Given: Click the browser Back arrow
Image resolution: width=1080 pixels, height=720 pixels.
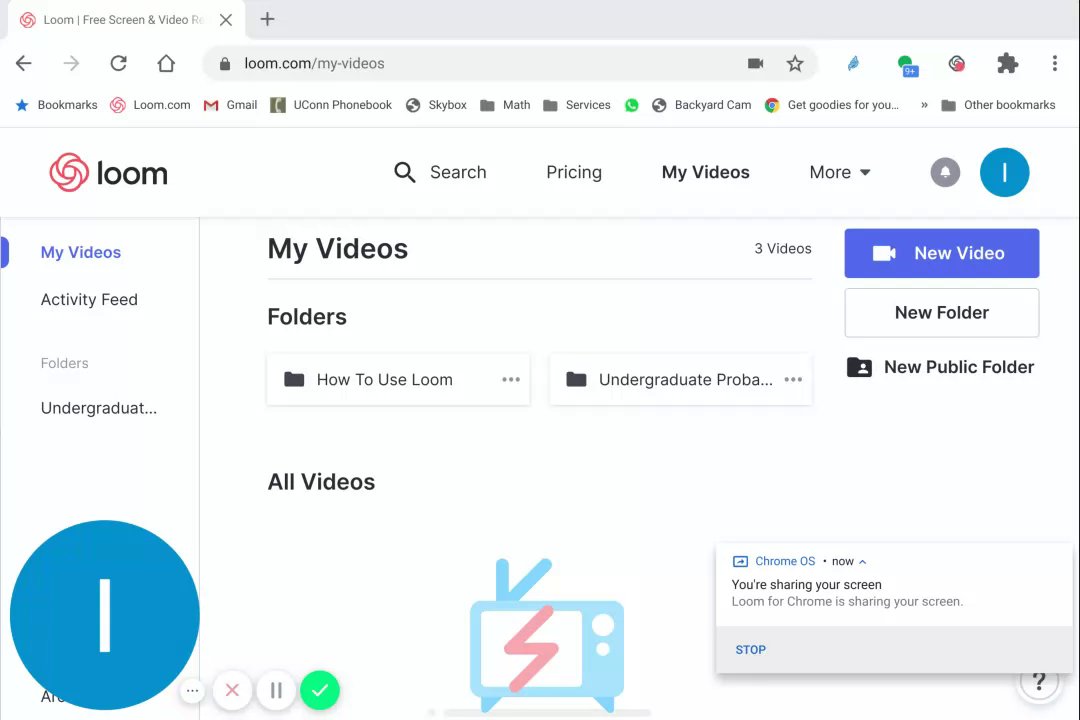Looking at the screenshot, I should click(x=24, y=63).
